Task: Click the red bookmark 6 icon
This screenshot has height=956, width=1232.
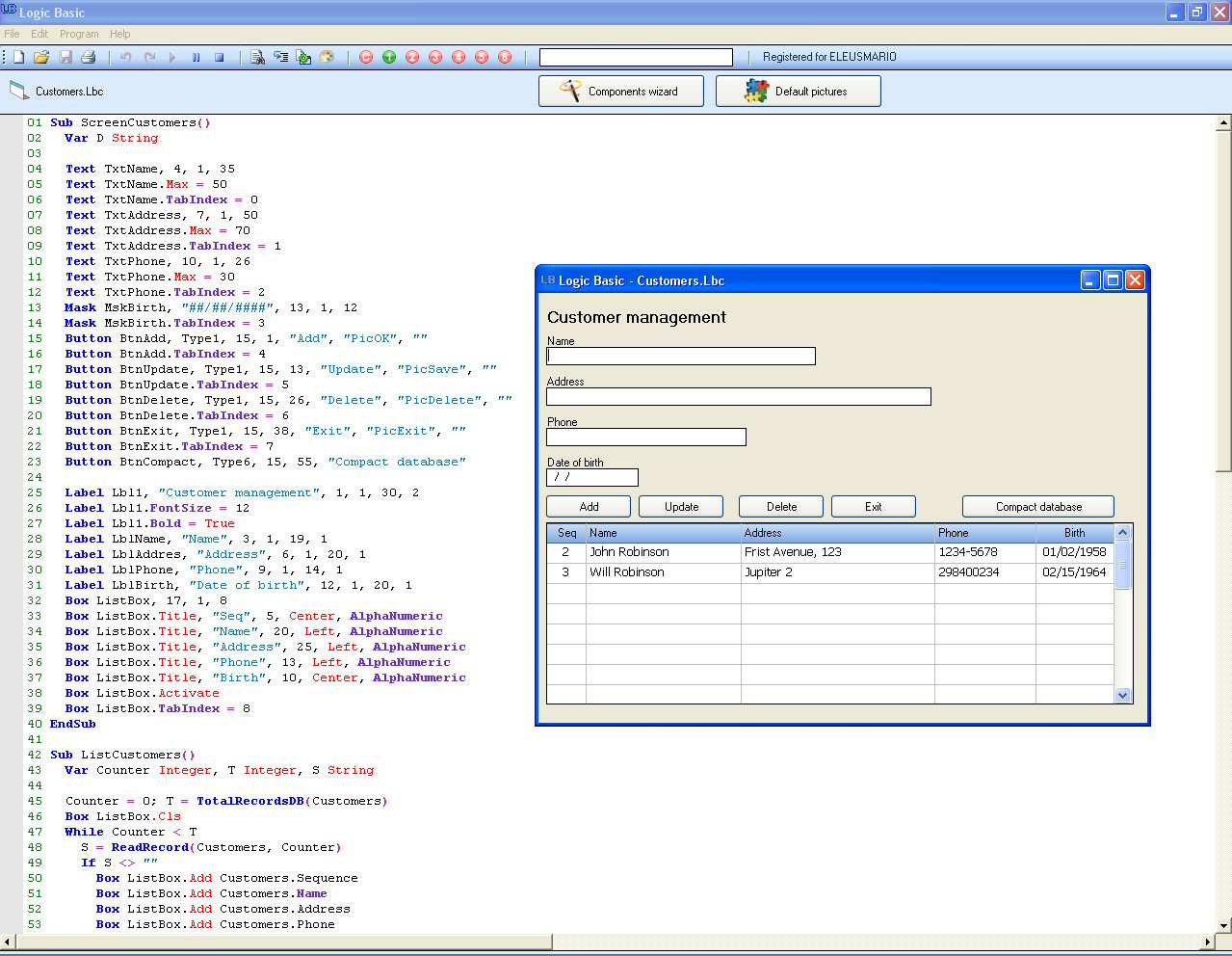Action: coord(505,58)
